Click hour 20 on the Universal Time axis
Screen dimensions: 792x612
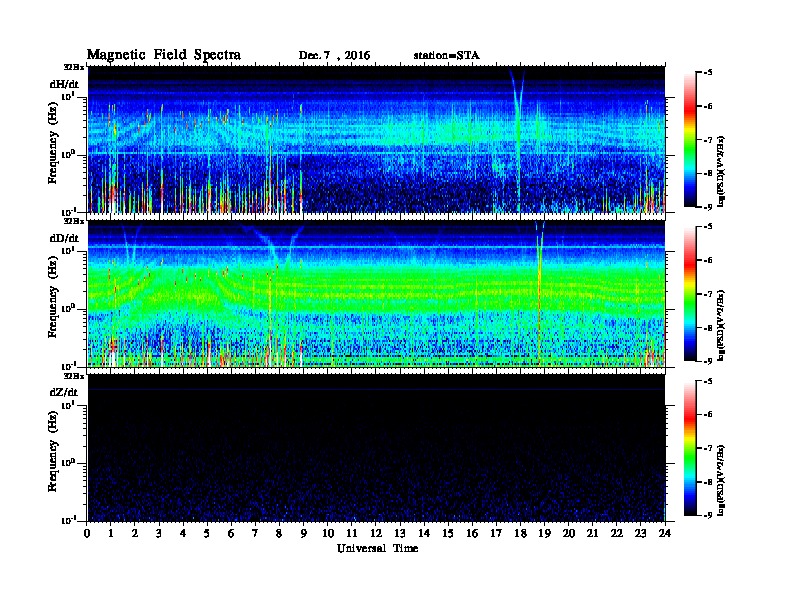point(569,533)
